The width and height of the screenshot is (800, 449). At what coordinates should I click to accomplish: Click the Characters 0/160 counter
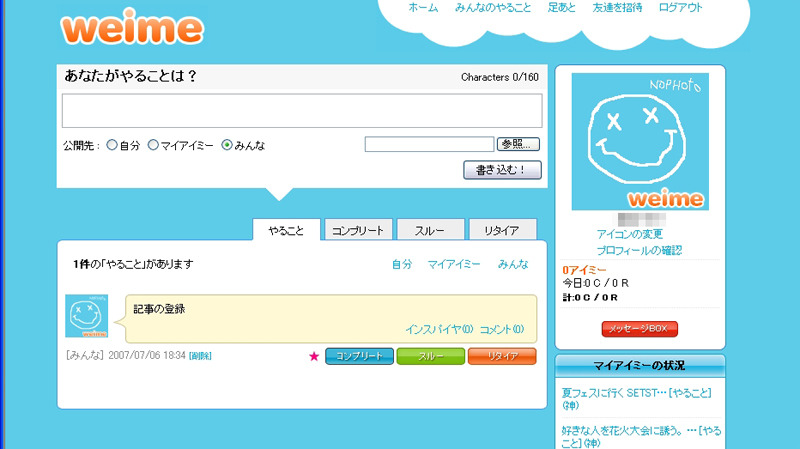coord(500,77)
